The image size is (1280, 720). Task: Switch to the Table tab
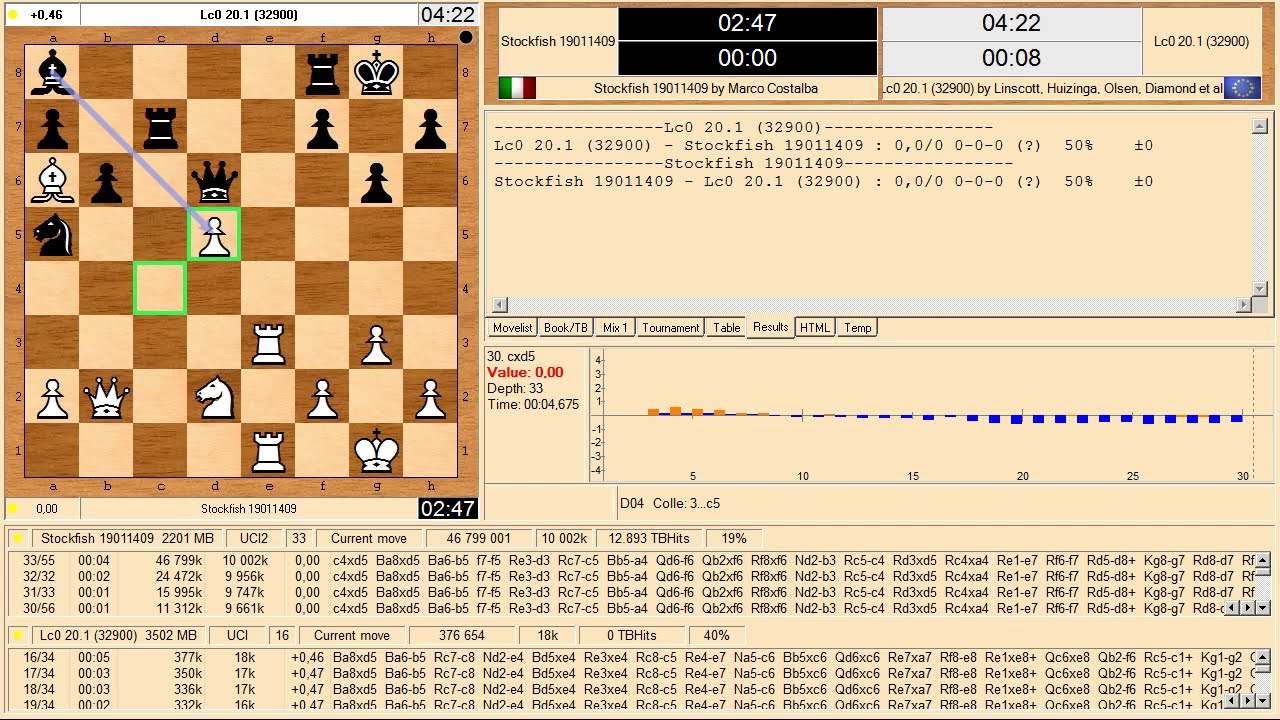(x=727, y=328)
